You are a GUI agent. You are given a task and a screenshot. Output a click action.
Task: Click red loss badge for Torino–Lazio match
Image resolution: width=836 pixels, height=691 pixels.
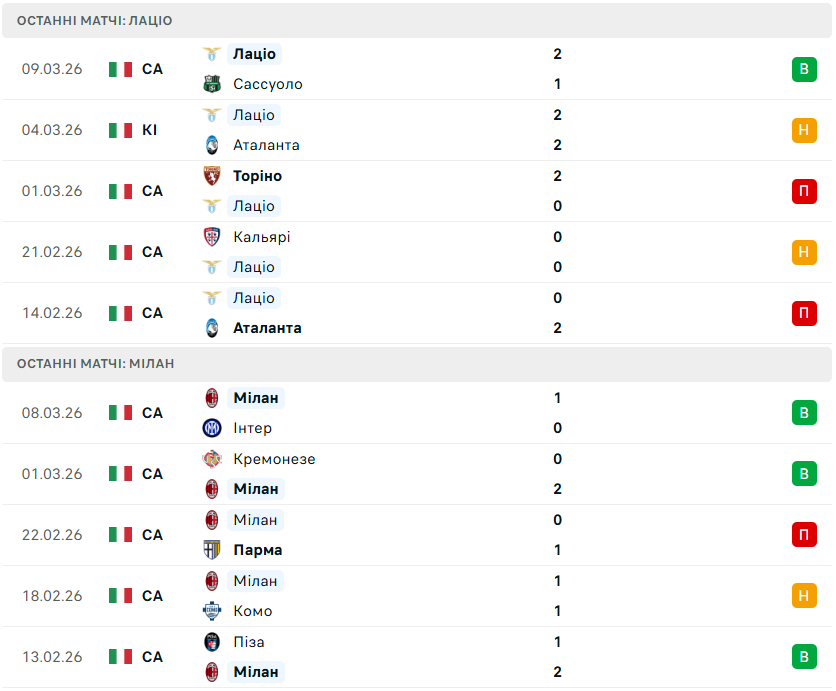[804, 191]
